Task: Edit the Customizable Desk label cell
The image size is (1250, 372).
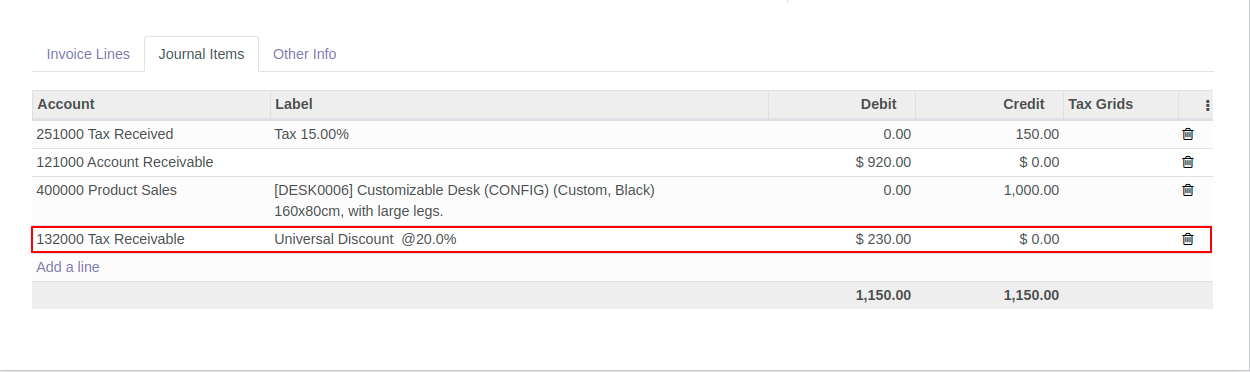Action: (x=519, y=201)
